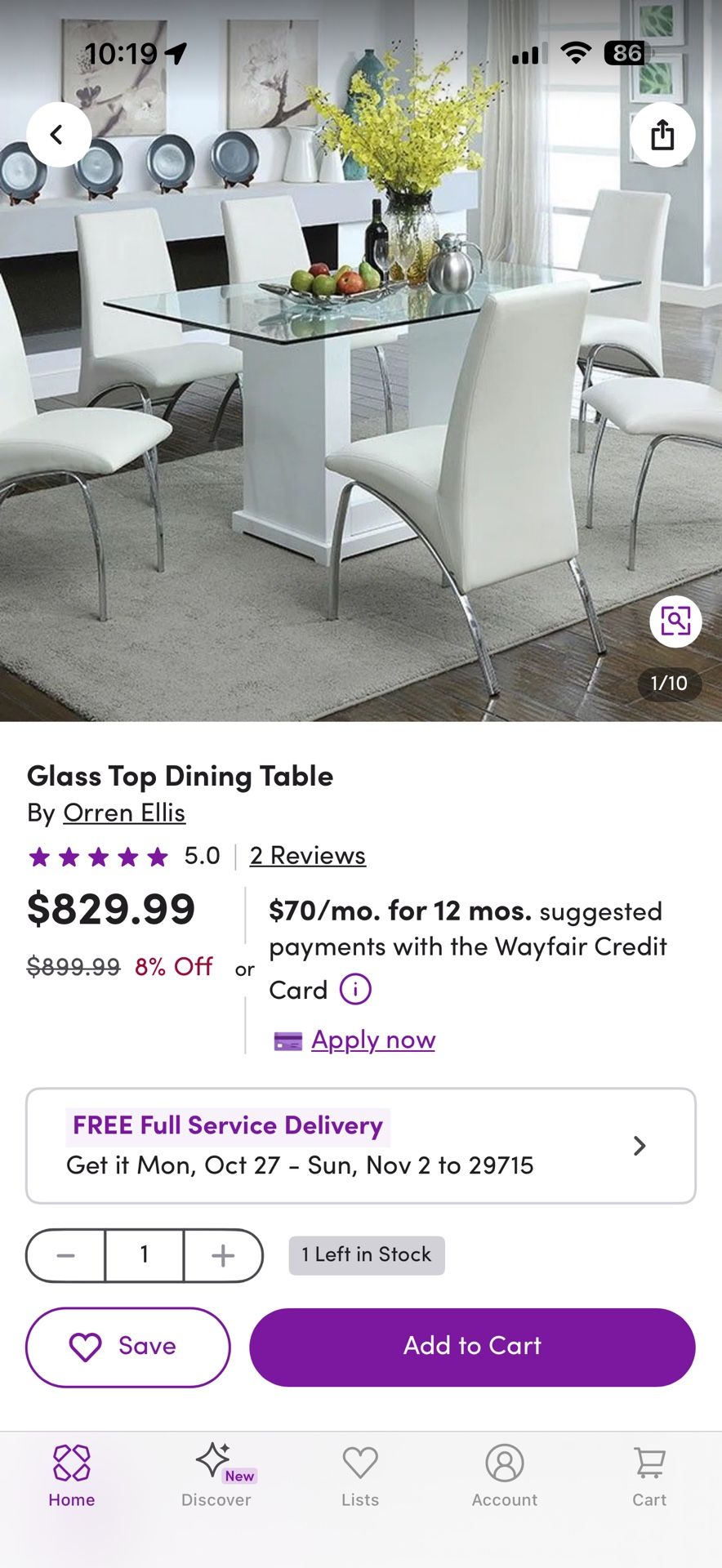Screen dimensions: 722x1568
Task: Increase quantity with plus button
Action: (223, 1255)
